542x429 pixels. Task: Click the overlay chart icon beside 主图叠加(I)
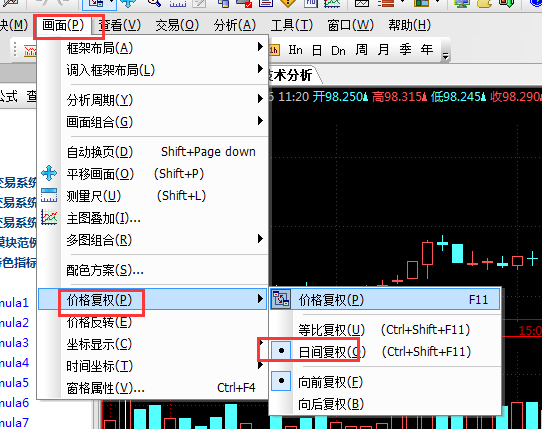[49, 217]
